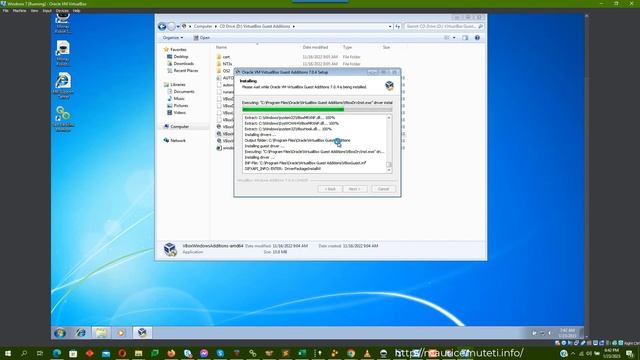Open host Task View
The image size is (640, 360).
tap(40, 353)
